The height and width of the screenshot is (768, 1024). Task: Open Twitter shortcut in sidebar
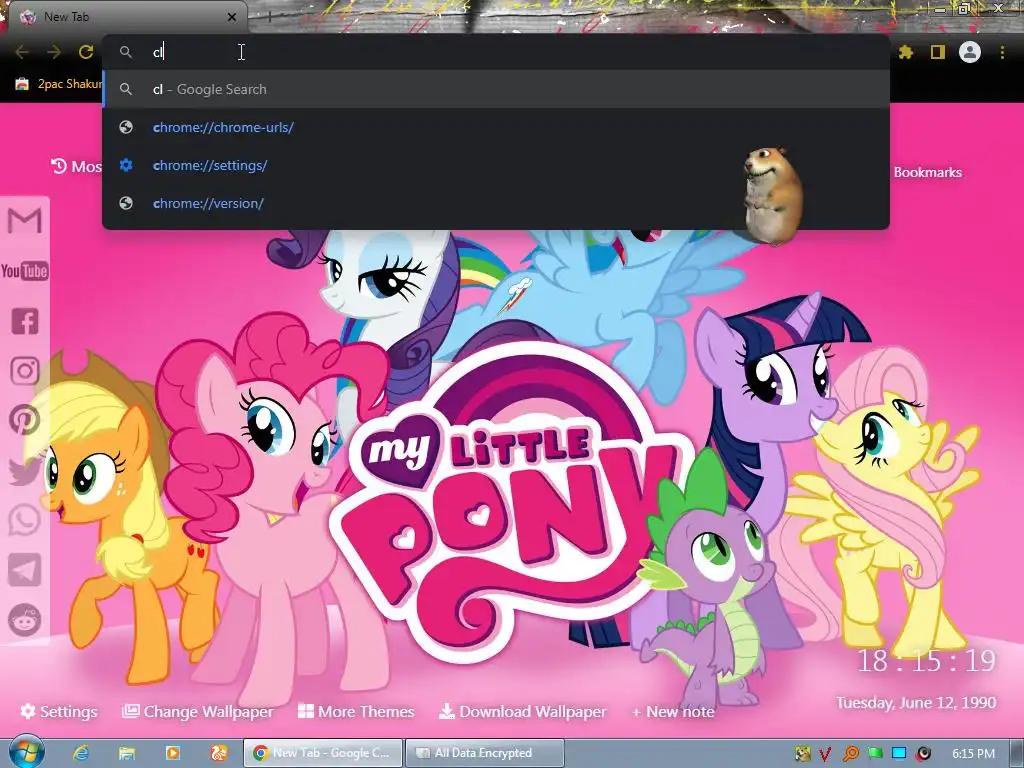click(25, 470)
